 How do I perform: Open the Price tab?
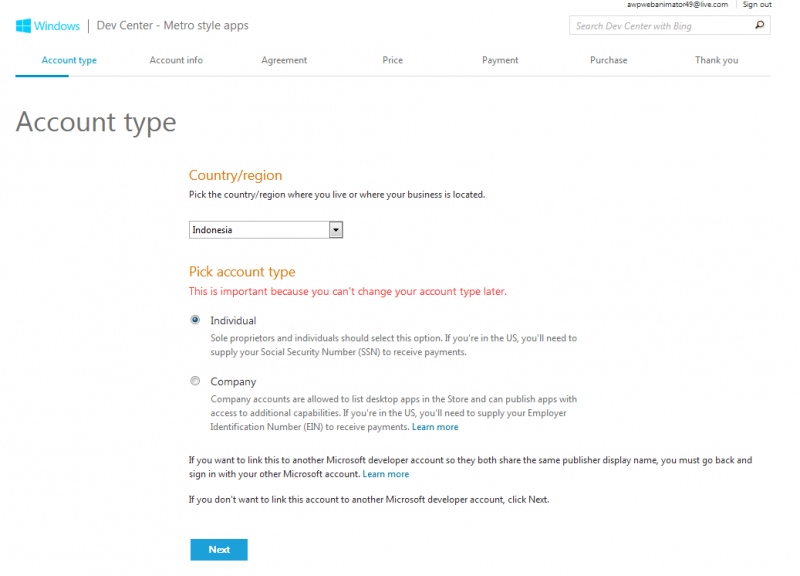[392, 60]
